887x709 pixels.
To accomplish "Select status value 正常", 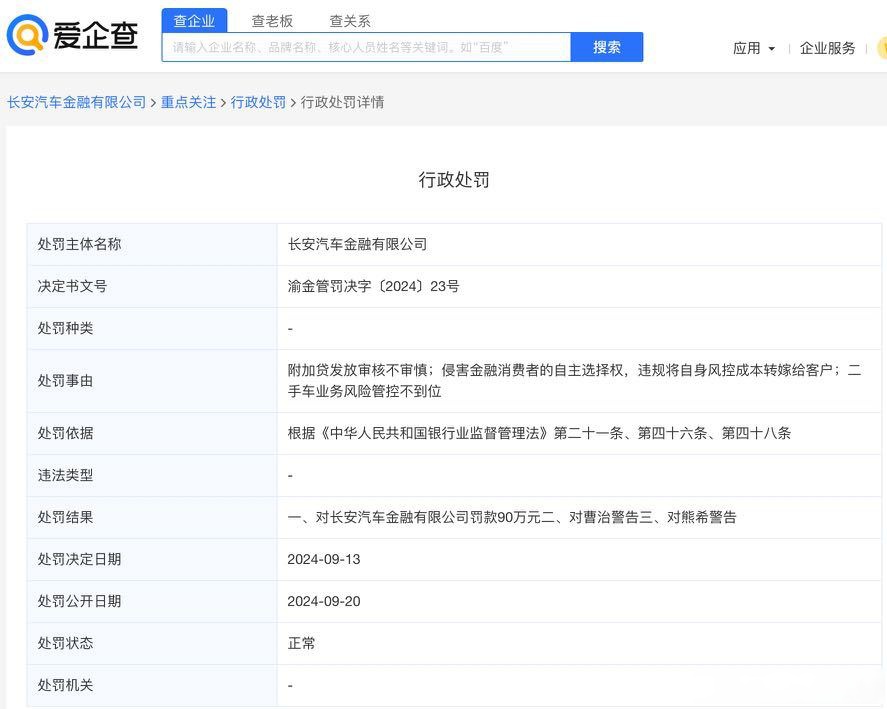I will coord(301,643).
